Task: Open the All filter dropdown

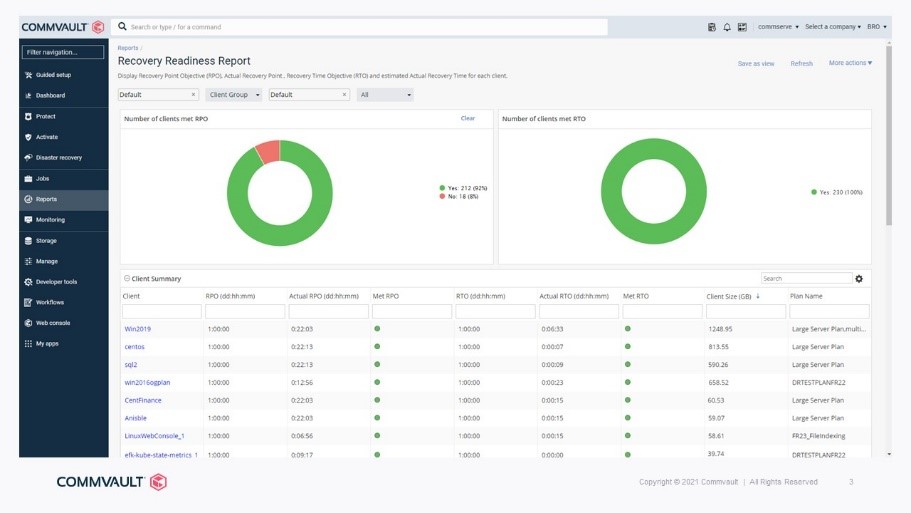Action: click(385, 95)
